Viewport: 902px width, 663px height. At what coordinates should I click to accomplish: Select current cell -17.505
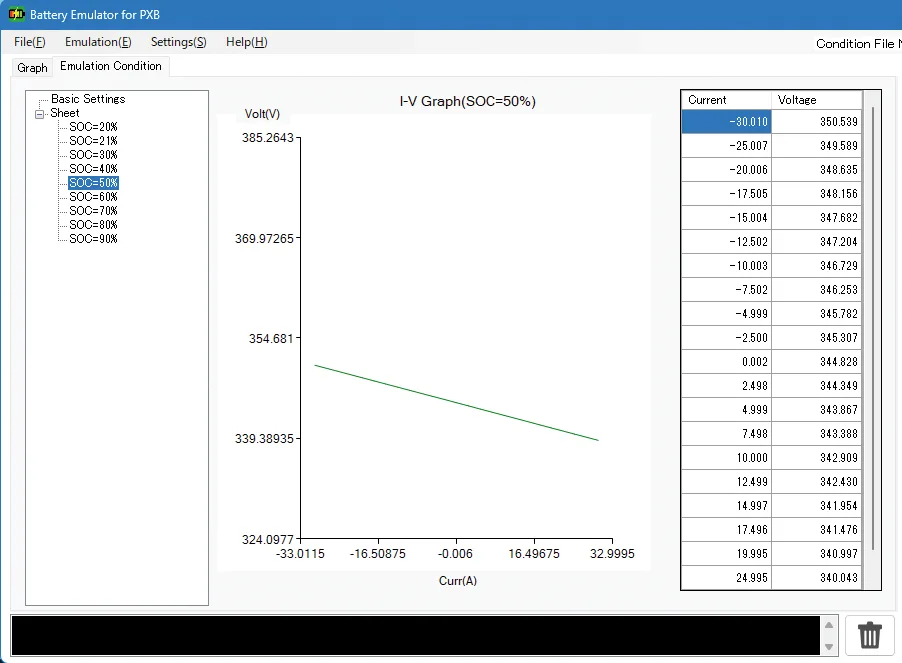coord(727,194)
